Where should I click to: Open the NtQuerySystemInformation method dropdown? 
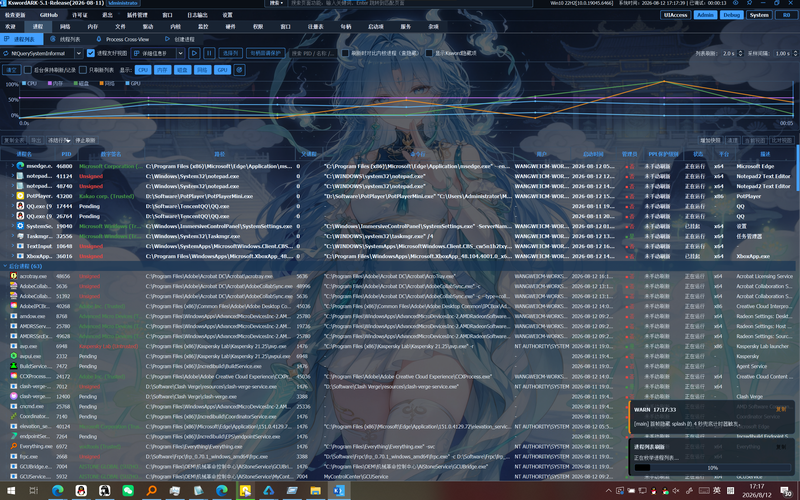(42, 53)
